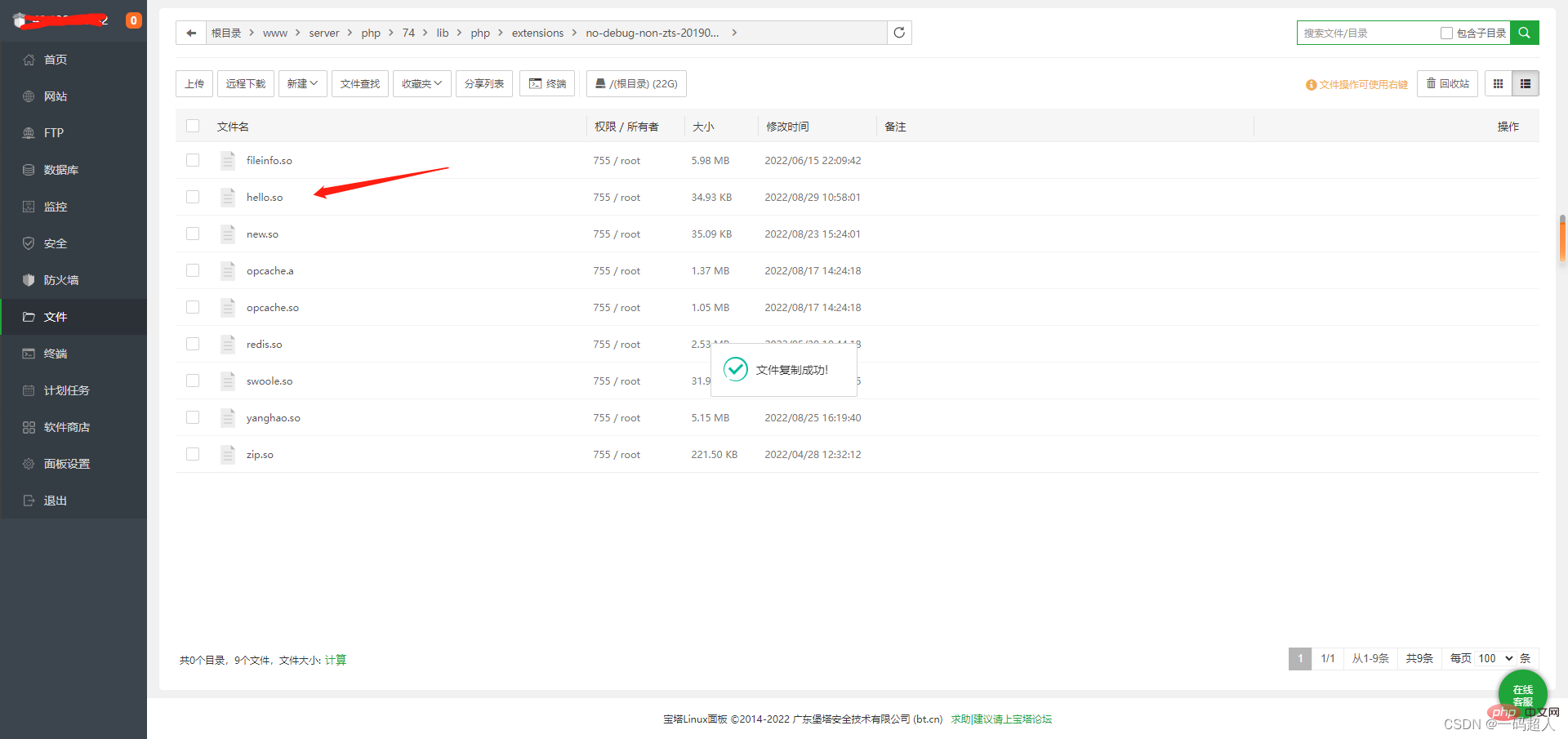1568x739 pixels.
Task: Open the per-page count dropdown
Action: coord(1495,658)
